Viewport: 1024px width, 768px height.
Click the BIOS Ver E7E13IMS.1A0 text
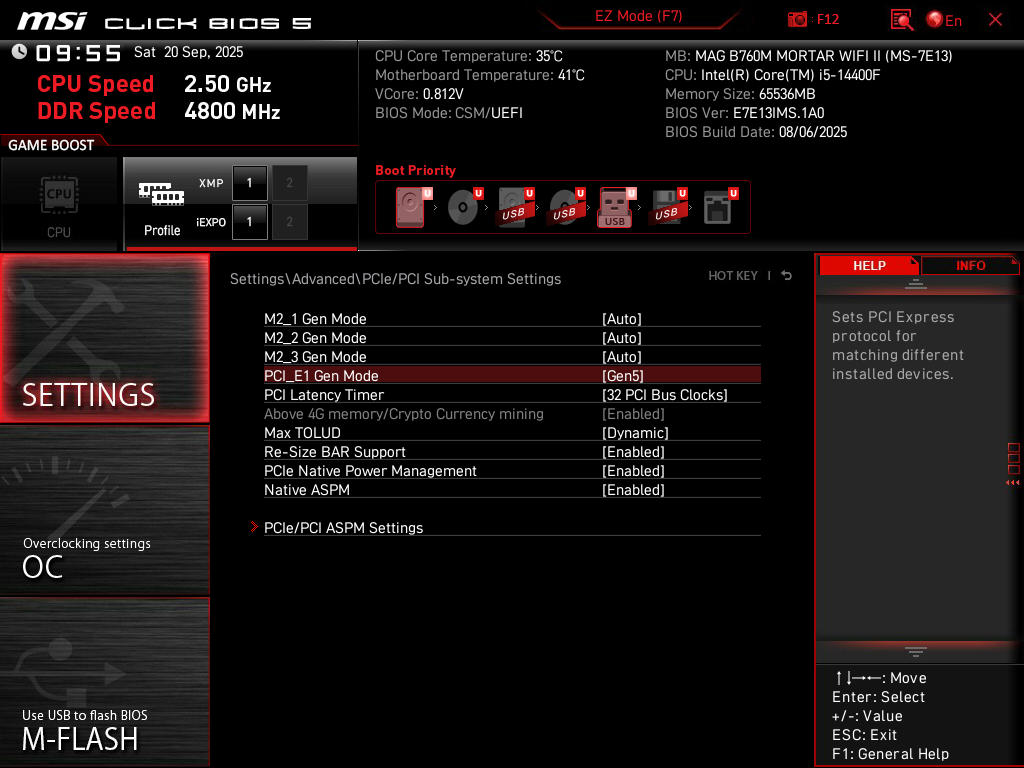point(744,113)
